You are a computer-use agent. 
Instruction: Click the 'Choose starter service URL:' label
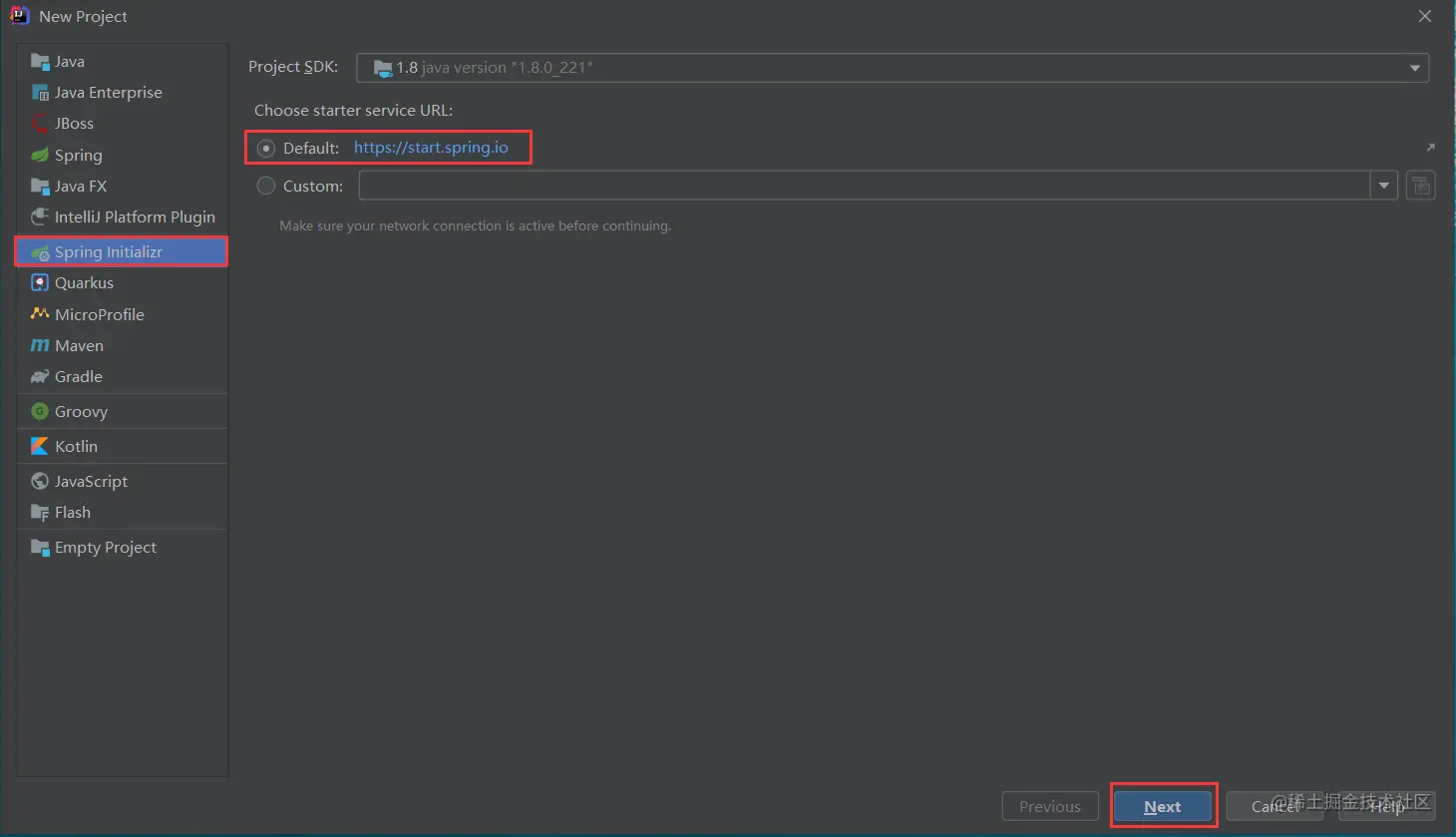(x=353, y=111)
